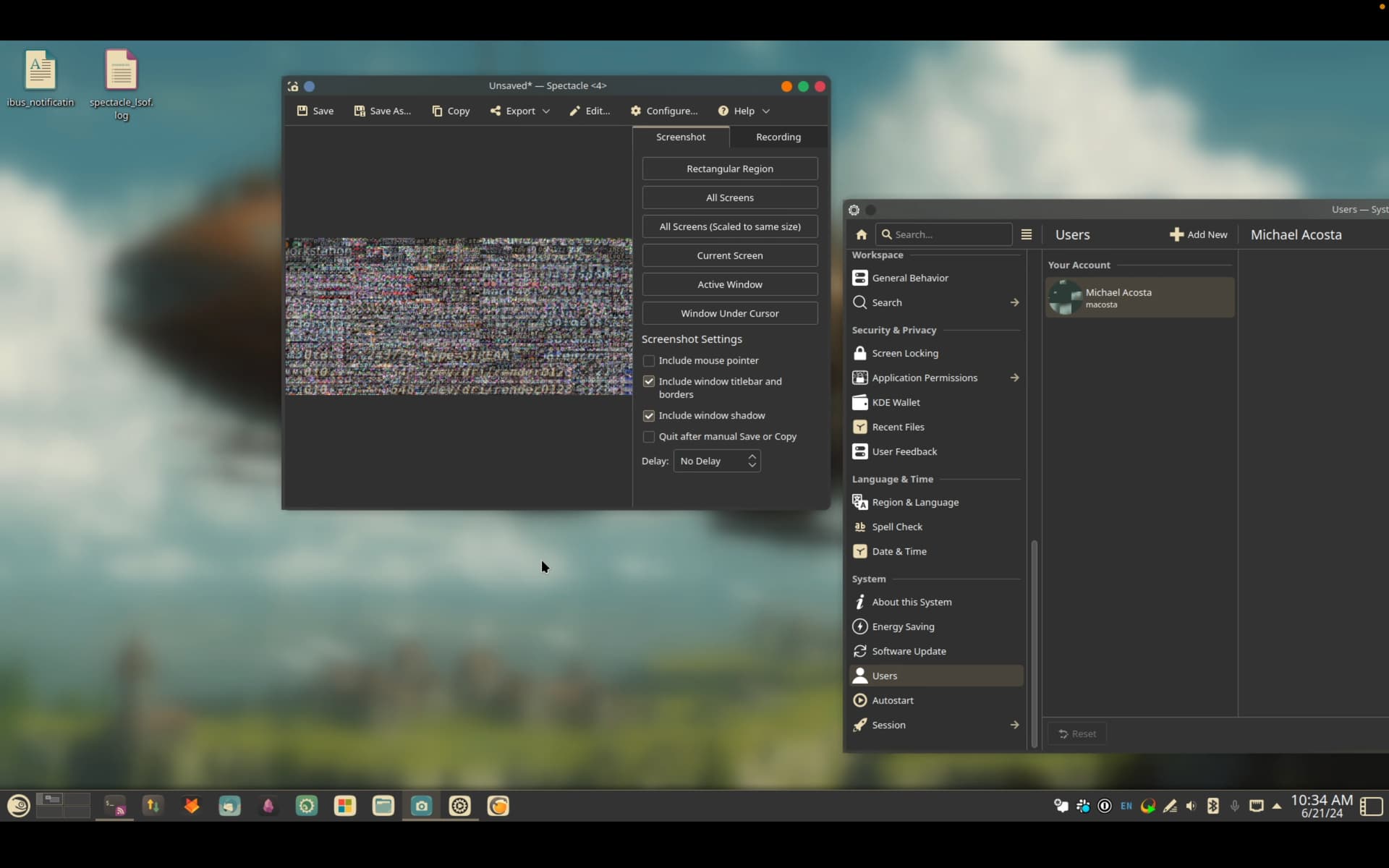Click Add New user button
Viewport: 1389px width, 868px height.
tap(1198, 234)
